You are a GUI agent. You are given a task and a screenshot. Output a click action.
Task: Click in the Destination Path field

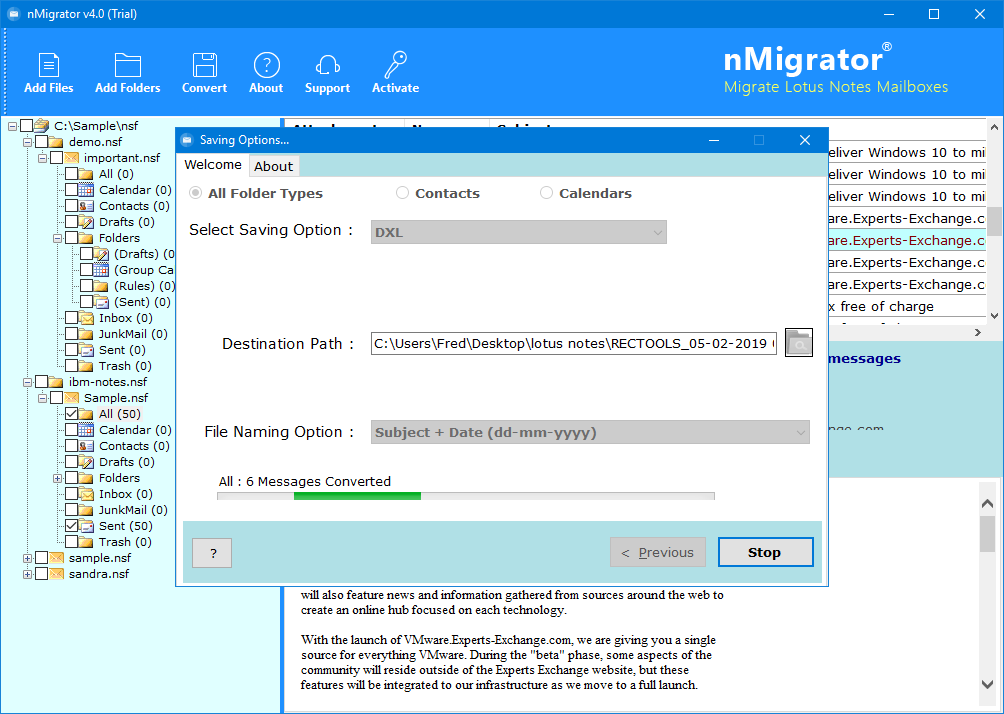(574, 343)
